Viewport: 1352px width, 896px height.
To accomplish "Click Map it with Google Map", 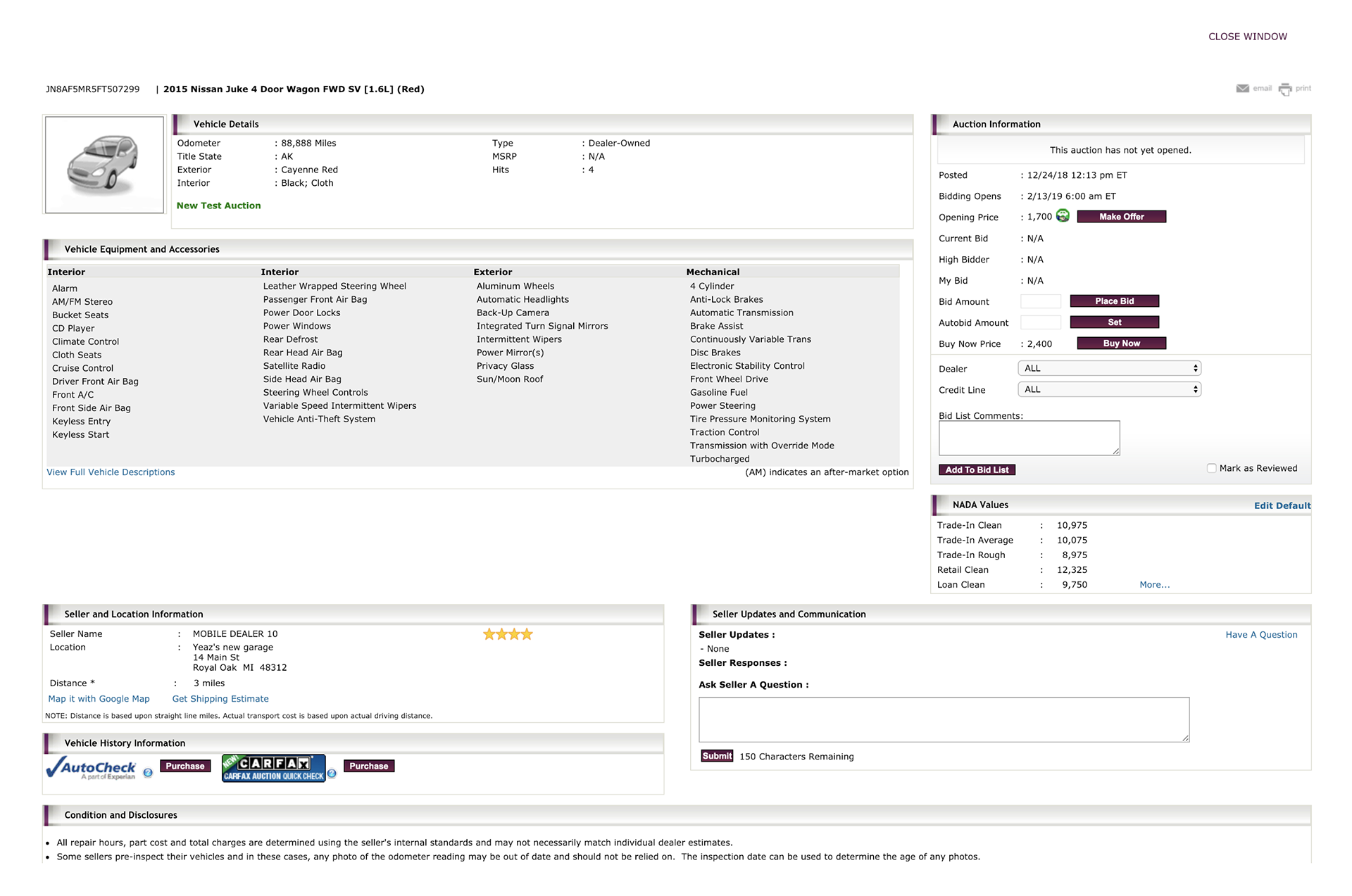I will pyautogui.click(x=99, y=699).
